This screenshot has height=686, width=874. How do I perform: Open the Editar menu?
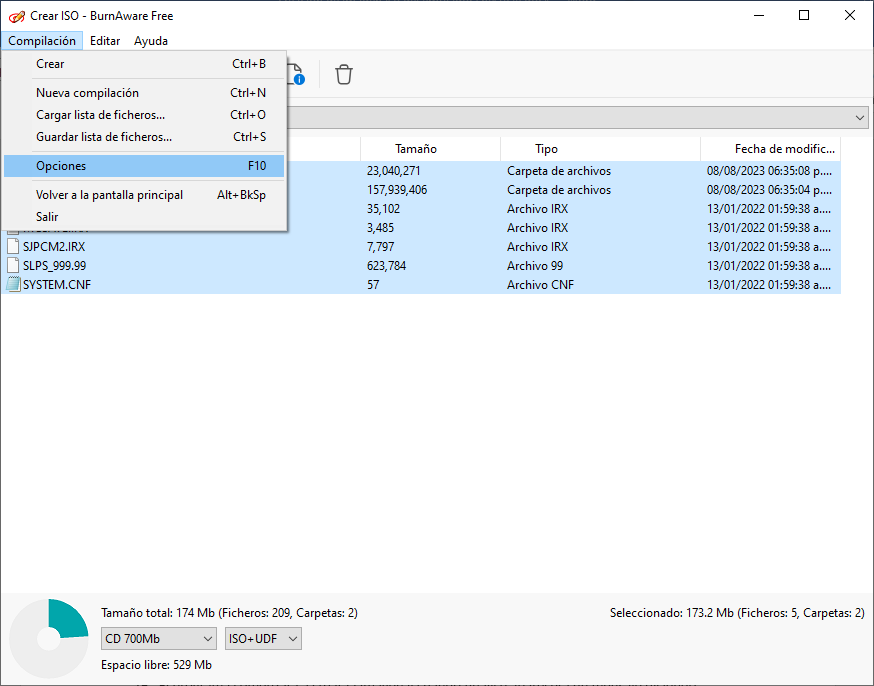pyautogui.click(x=105, y=41)
